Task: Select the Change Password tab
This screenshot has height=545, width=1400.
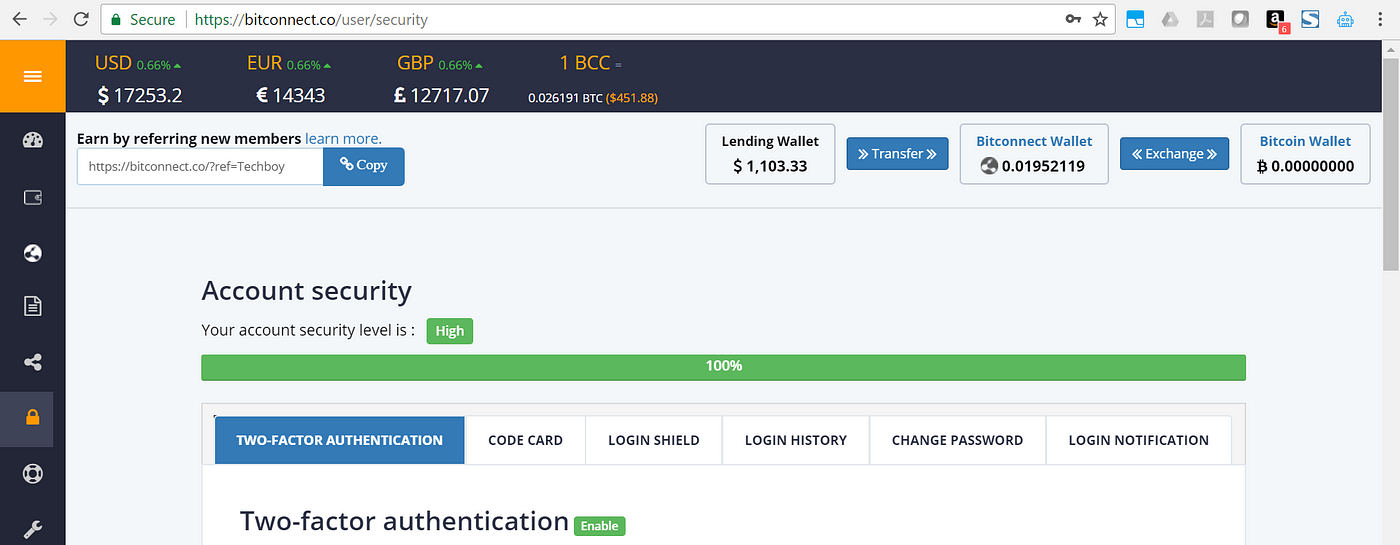Action: (x=957, y=440)
